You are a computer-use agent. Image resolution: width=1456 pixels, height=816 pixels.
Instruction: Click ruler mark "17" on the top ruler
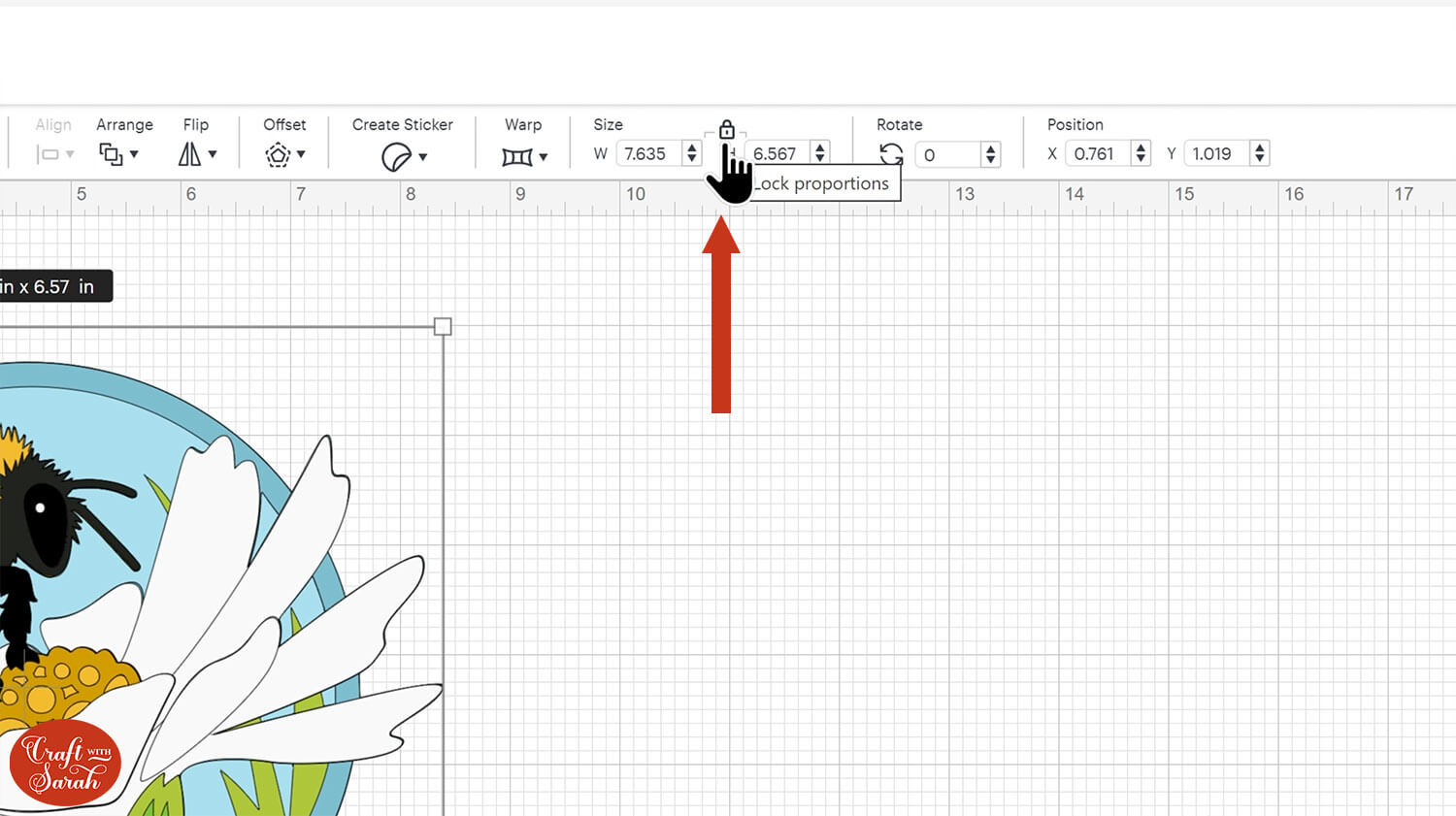click(x=1404, y=194)
